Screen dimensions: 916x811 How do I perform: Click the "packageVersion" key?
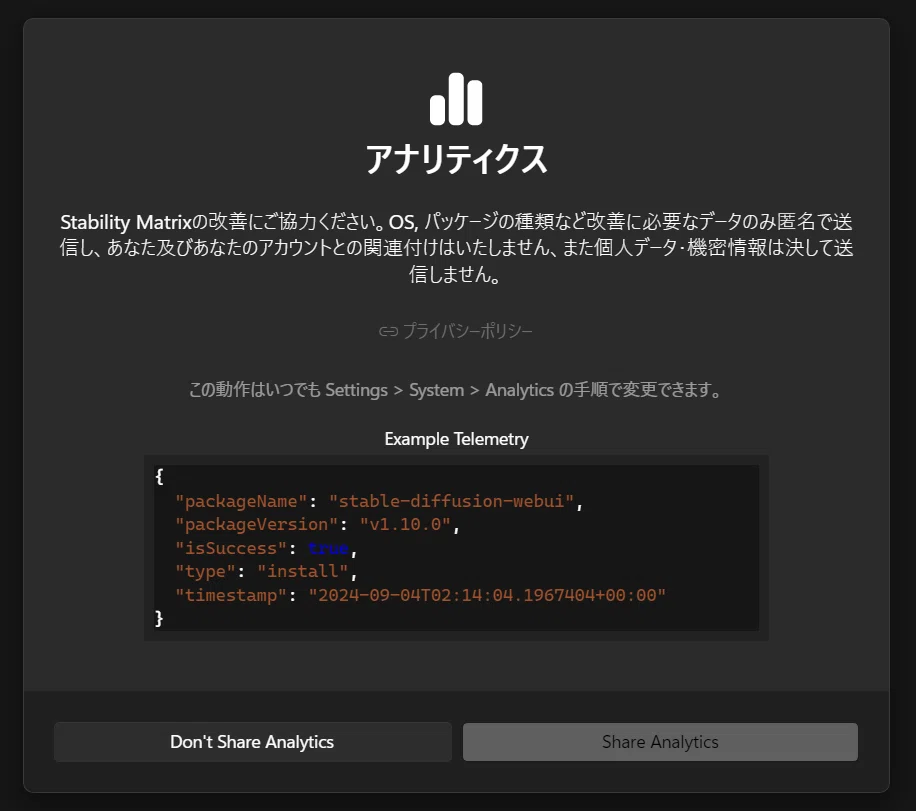pos(256,525)
